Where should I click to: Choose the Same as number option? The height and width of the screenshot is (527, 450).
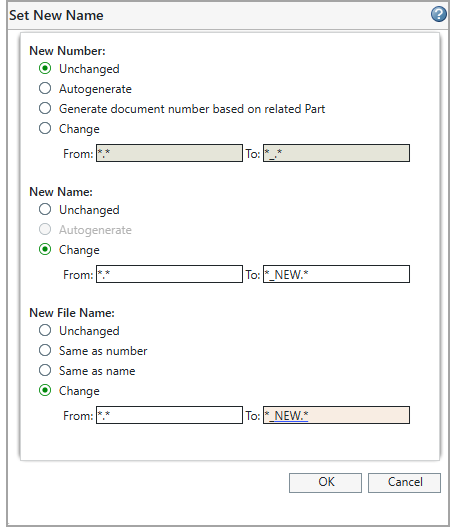[45, 351]
